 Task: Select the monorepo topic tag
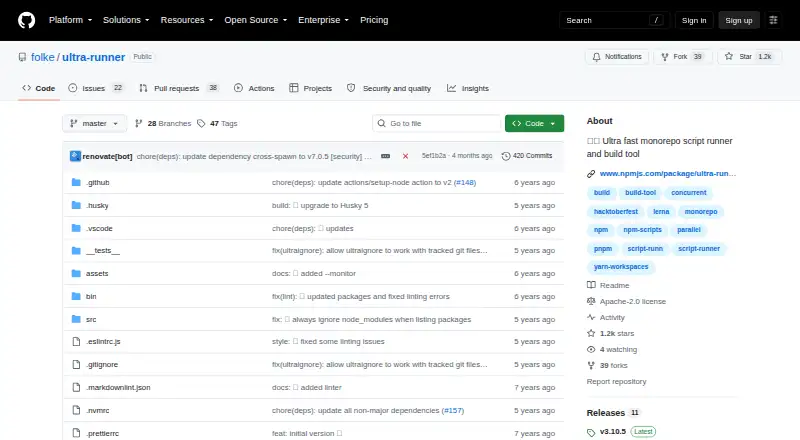pos(701,211)
